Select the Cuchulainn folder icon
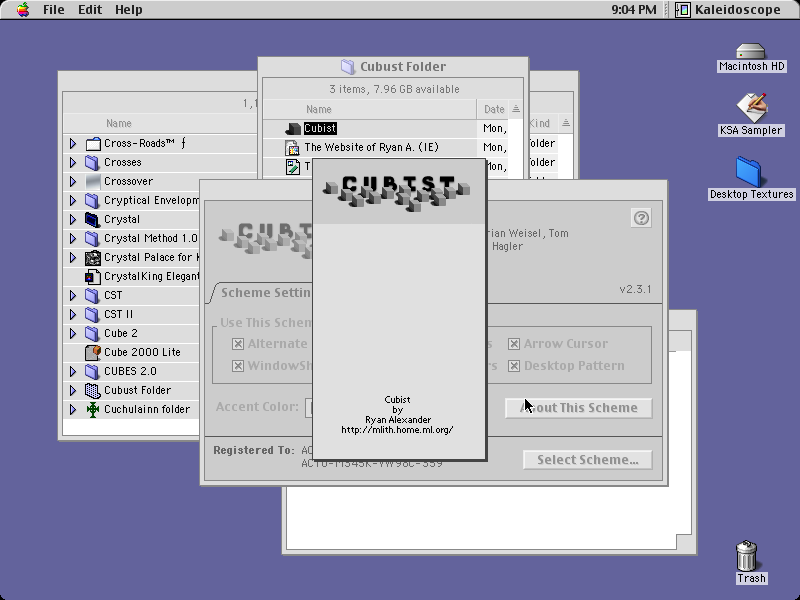 [93, 409]
